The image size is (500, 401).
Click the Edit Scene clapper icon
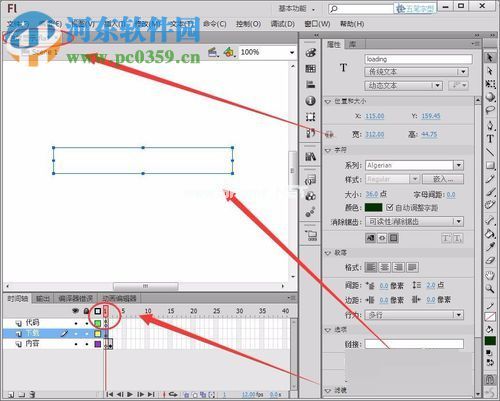click(x=213, y=52)
